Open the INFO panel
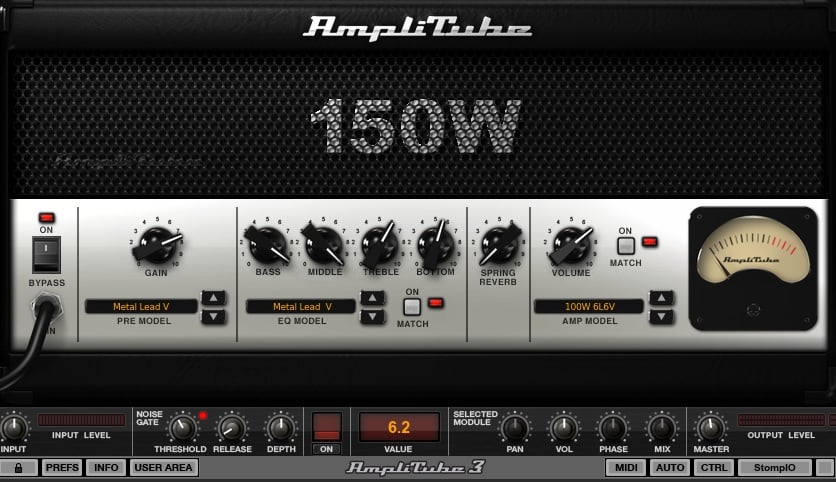836x482 pixels. tap(106, 468)
